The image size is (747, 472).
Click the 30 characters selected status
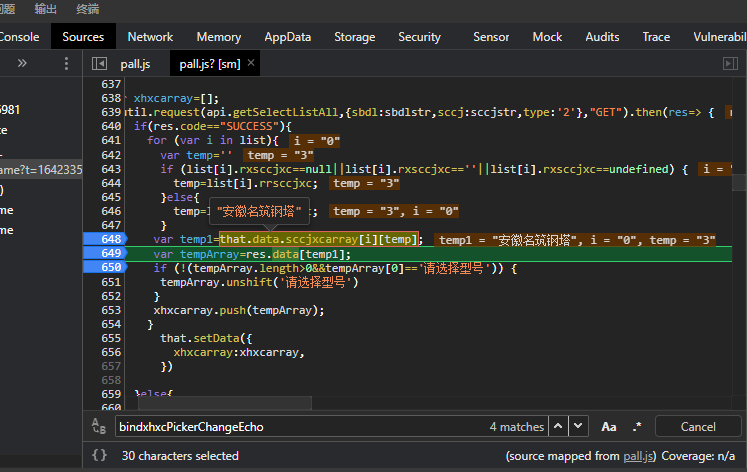click(x=180, y=456)
